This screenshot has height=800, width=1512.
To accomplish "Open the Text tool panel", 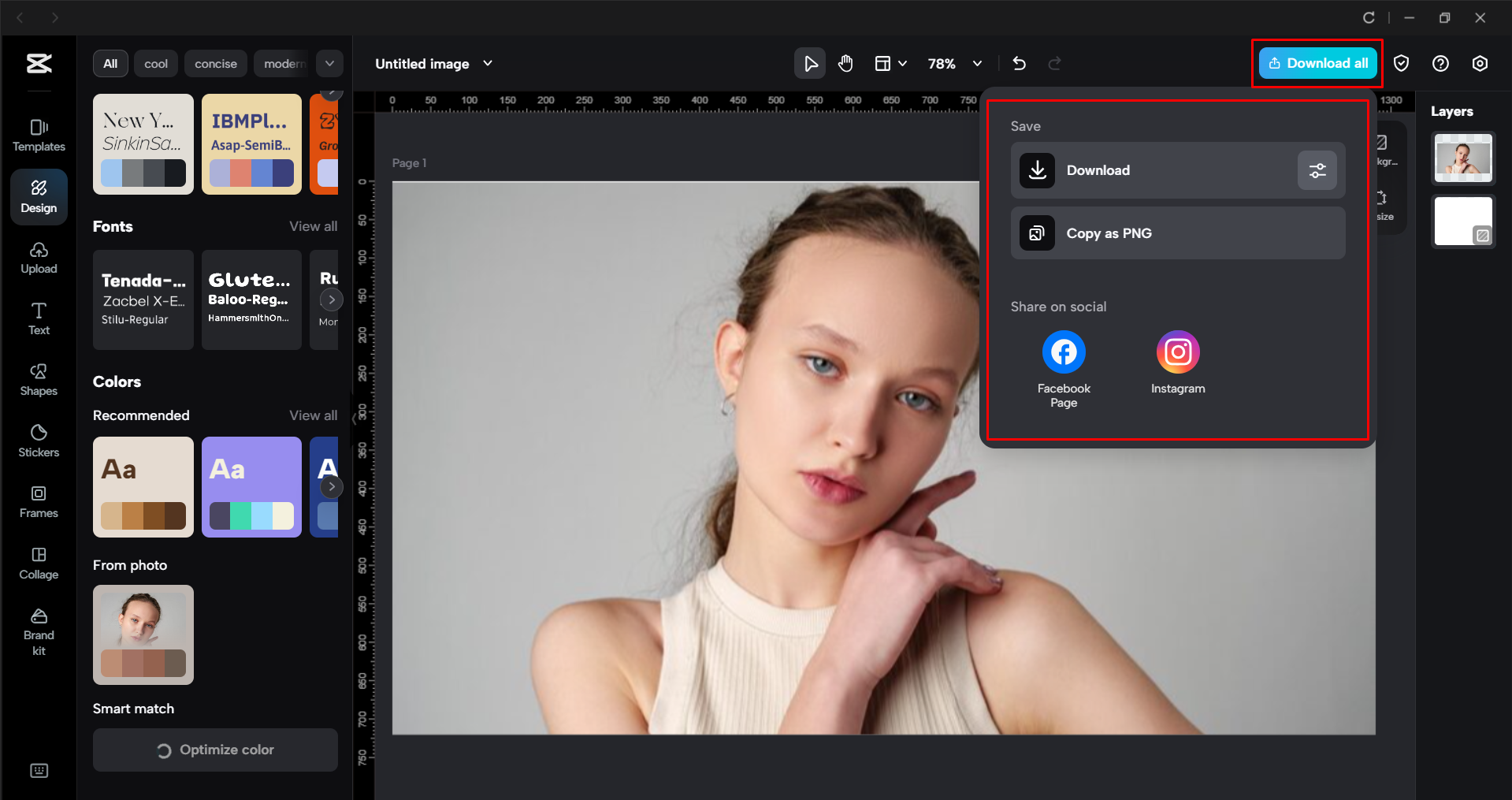I will [39, 318].
